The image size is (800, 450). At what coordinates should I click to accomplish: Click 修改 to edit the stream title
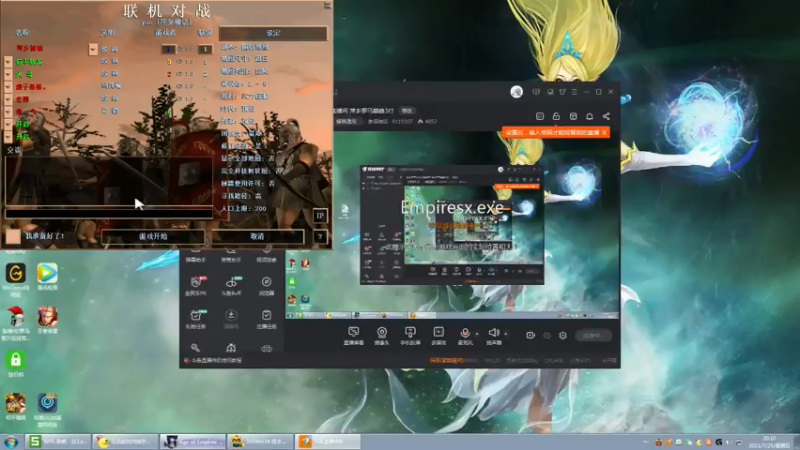pos(407,110)
